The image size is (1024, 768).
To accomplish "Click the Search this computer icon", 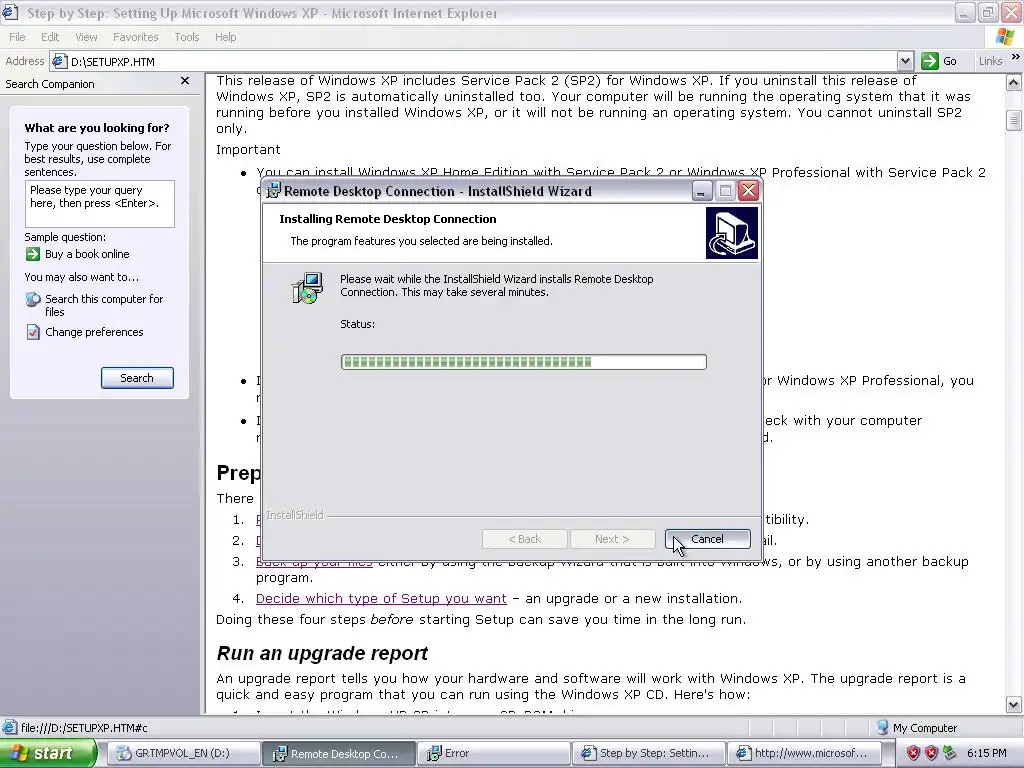I will point(33,300).
